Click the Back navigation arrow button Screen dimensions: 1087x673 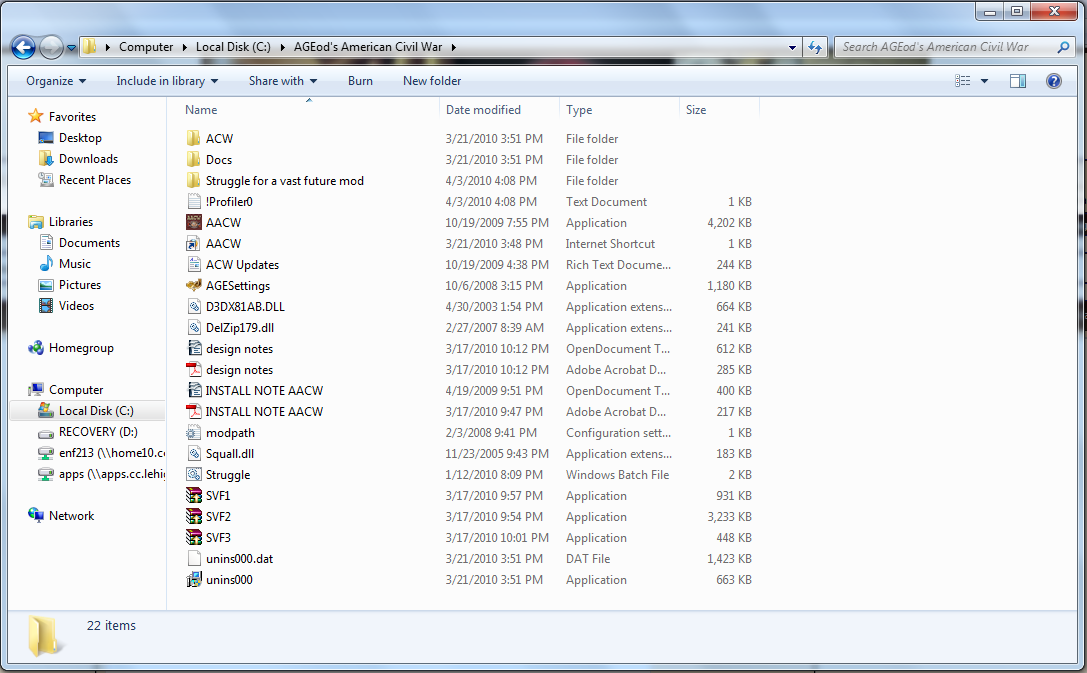coord(23,47)
